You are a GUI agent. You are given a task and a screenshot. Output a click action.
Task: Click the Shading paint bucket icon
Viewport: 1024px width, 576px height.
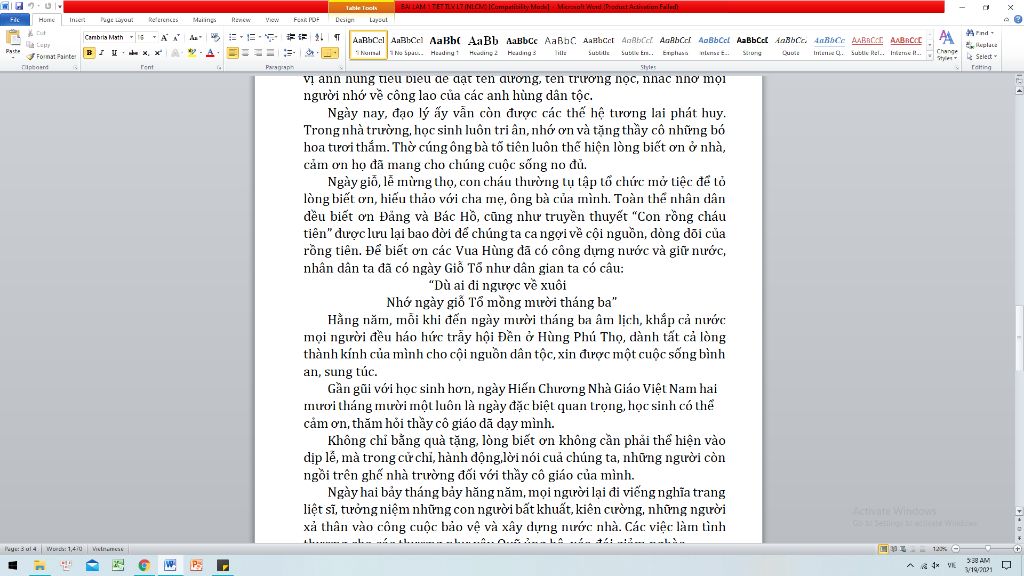310,53
